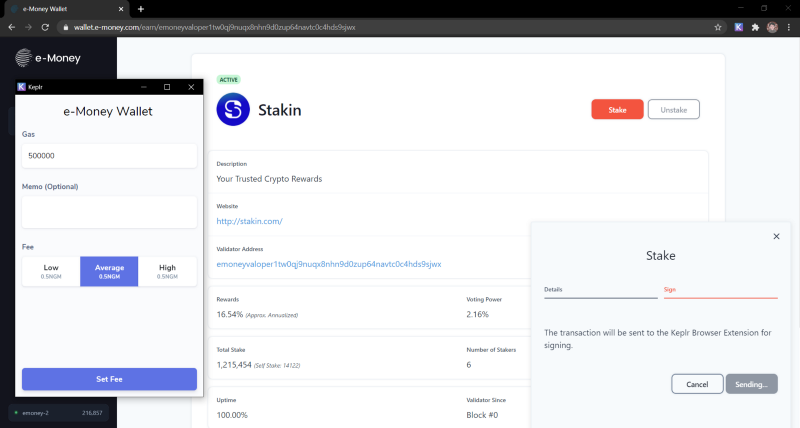This screenshot has height=428, width=800.
Task: Confirm with the Set Fee button
Action: coord(109,379)
